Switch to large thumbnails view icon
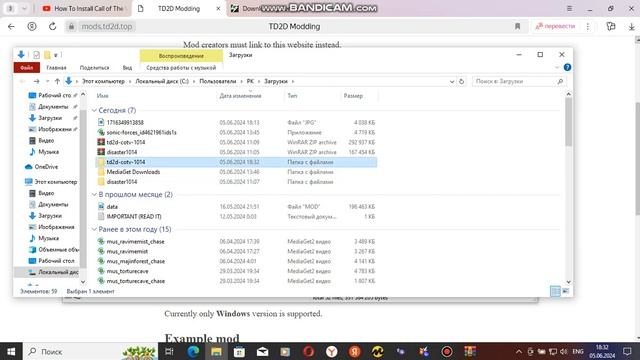 click(566, 291)
